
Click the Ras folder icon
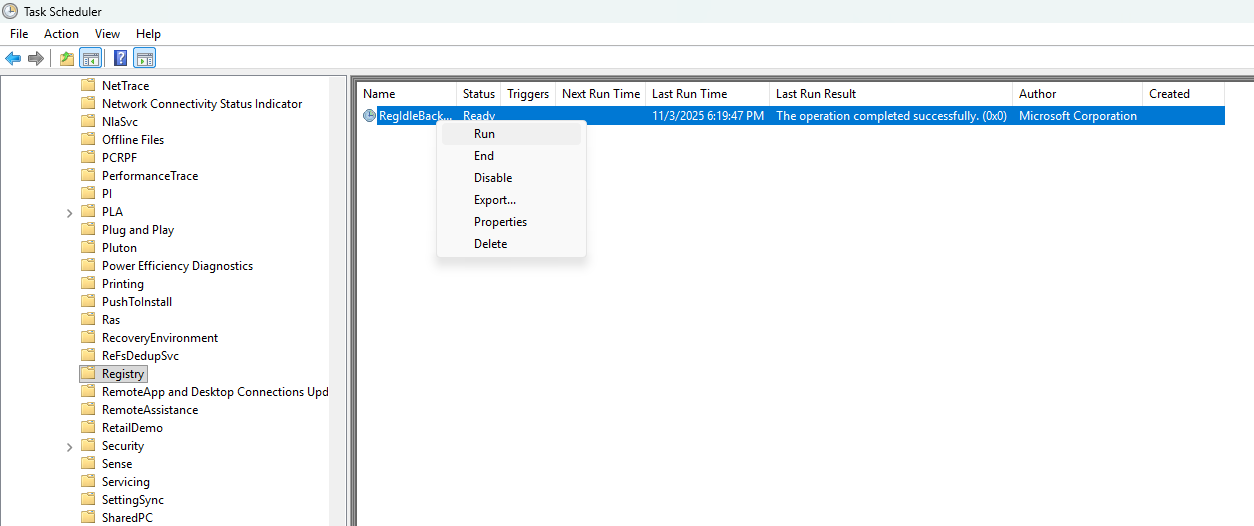coord(88,320)
